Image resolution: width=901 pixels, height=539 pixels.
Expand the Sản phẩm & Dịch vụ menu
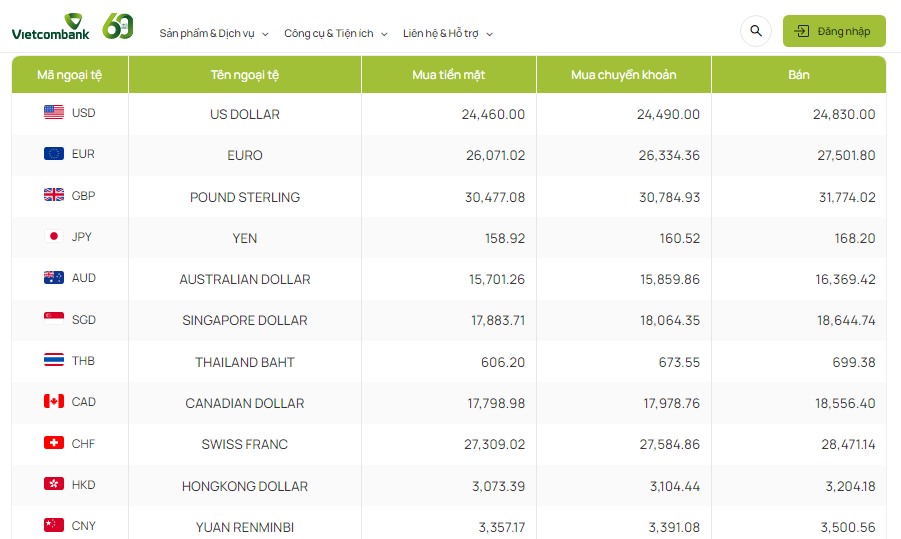click(214, 33)
